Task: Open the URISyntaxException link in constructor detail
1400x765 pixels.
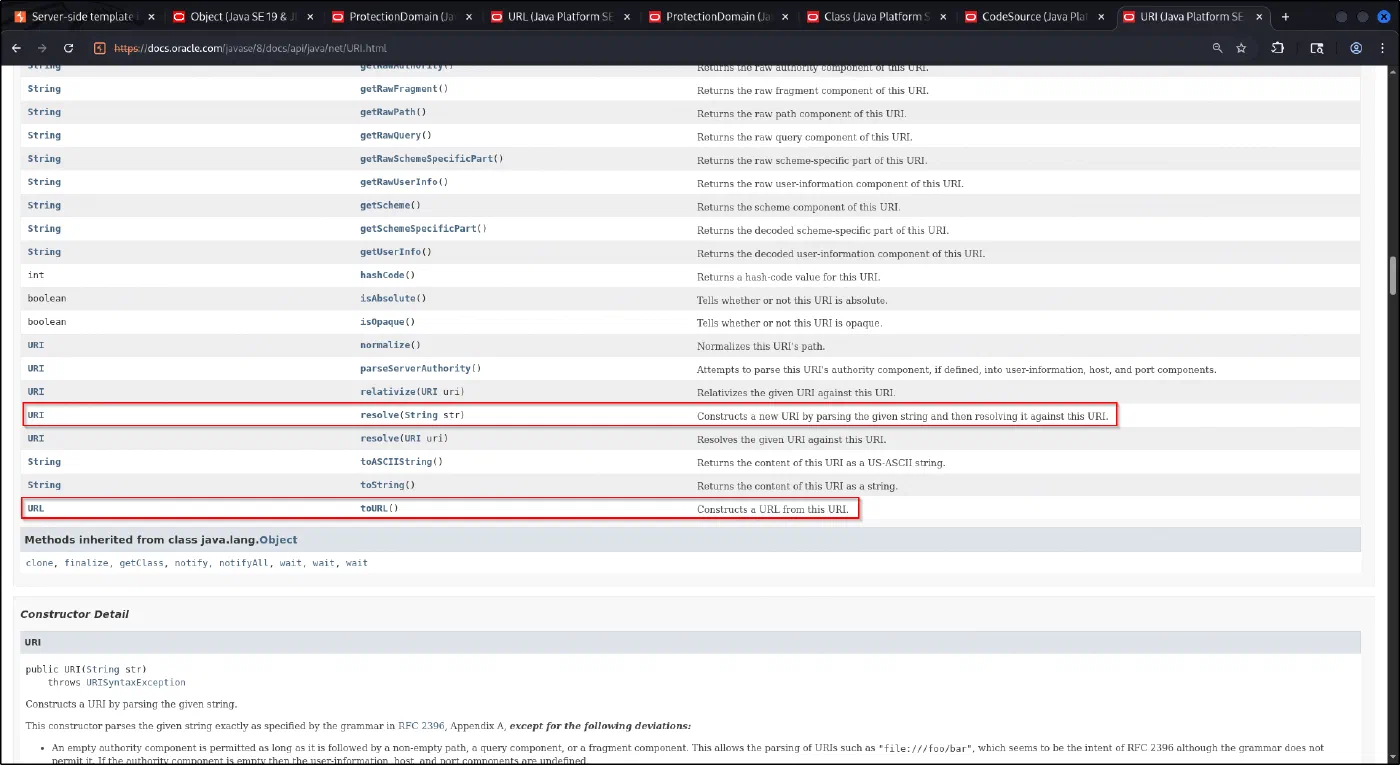Action: [136, 682]
